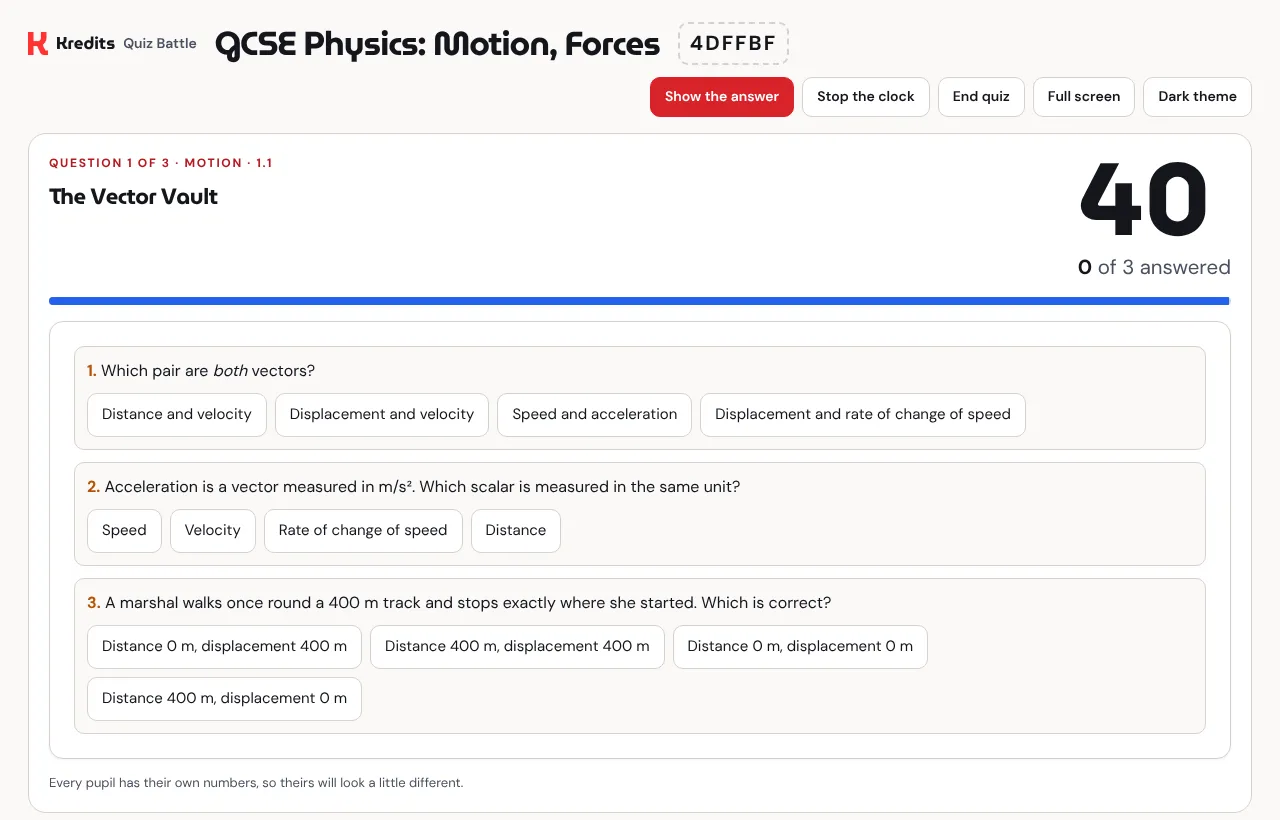
Task: Click the 'Question 1 of 3 · Motion · 1.1' label
Action: [161, 163]
